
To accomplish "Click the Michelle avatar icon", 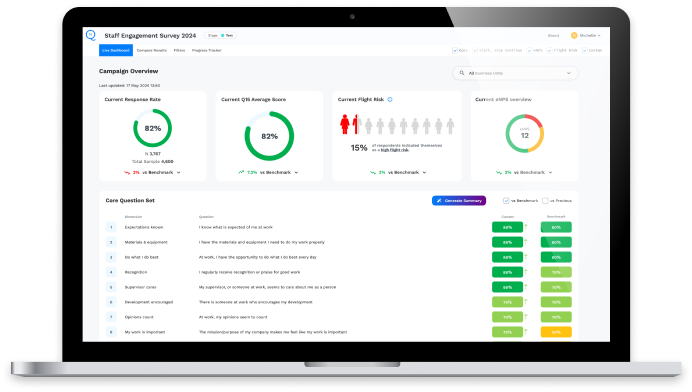I will point(574,35).
